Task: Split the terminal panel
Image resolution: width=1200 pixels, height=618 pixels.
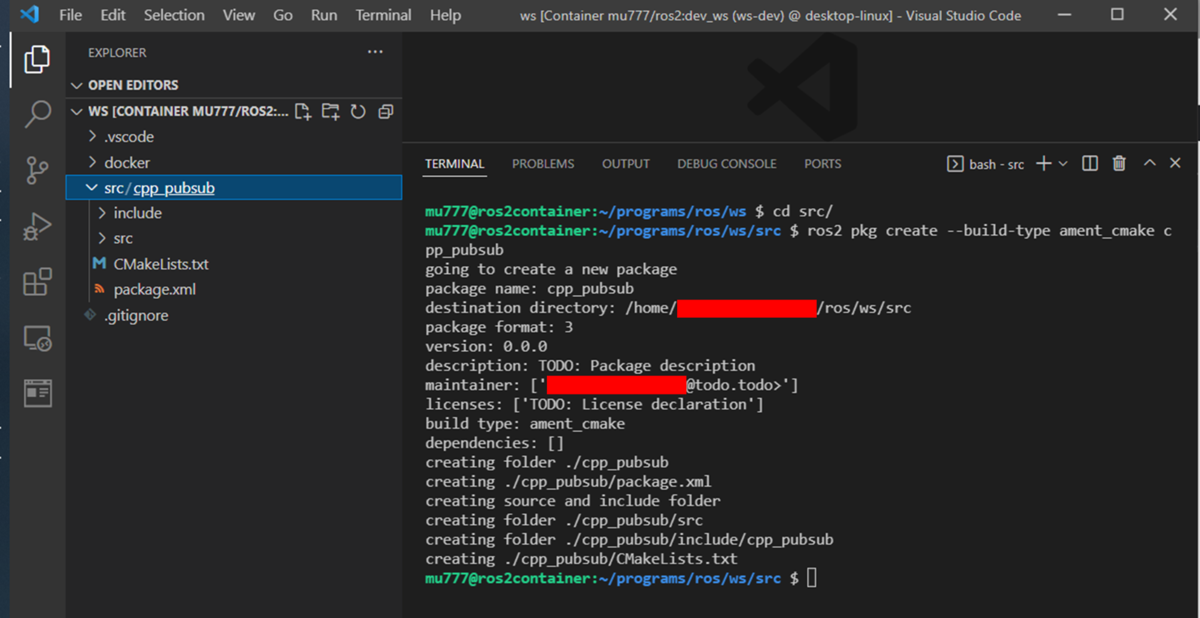Action: coord(1089,163)
